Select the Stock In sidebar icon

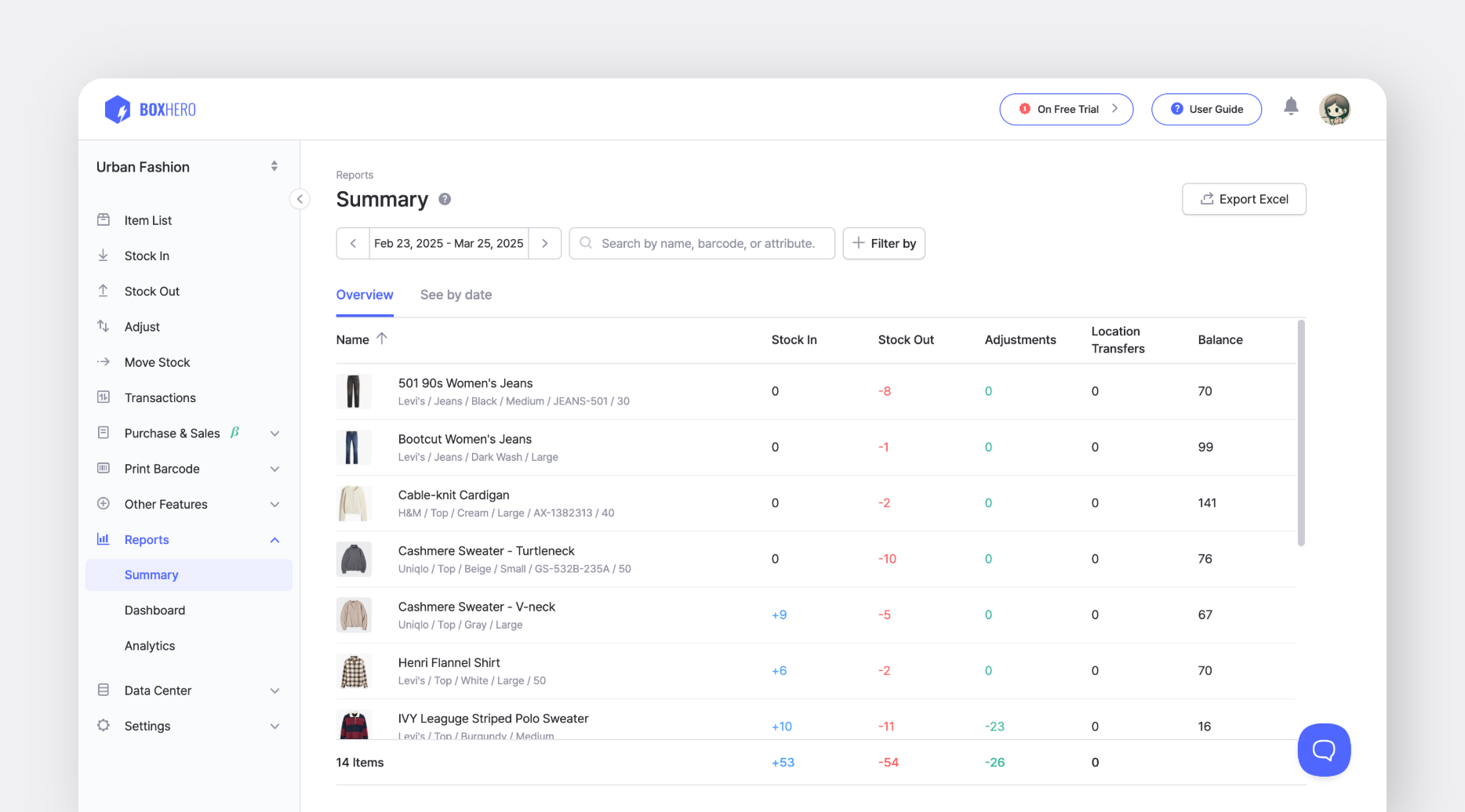(x=104, y=256)
